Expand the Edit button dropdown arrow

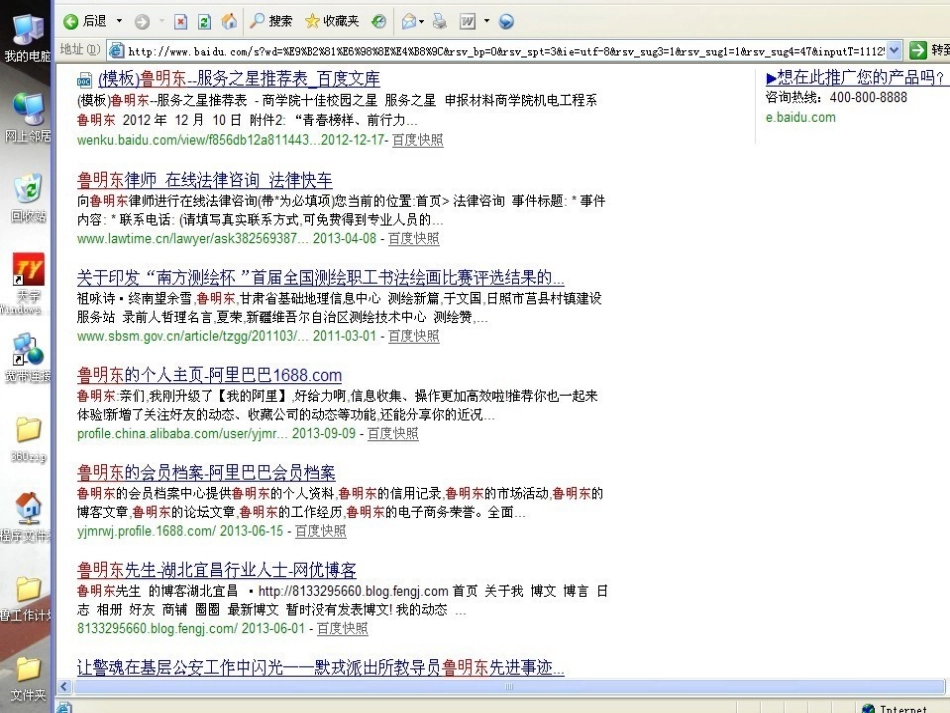[x=487, y=21]
